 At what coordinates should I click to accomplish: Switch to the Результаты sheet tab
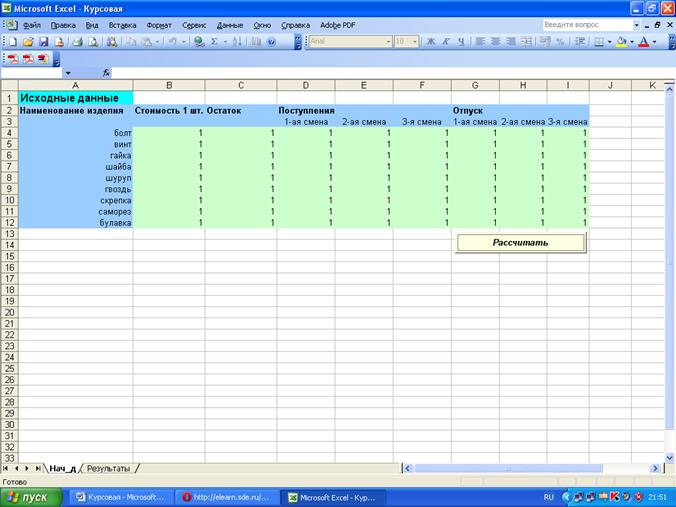click(x=110, y=468)
